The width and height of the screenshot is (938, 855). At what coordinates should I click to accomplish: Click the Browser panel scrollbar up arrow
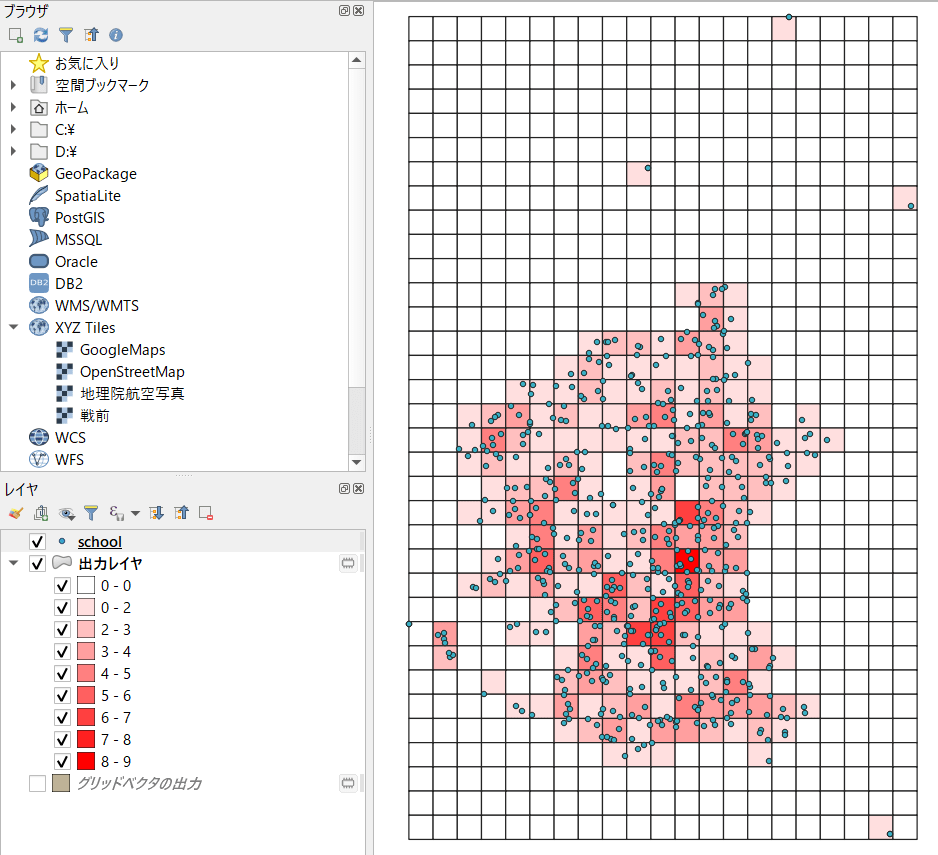pos(357,60)
